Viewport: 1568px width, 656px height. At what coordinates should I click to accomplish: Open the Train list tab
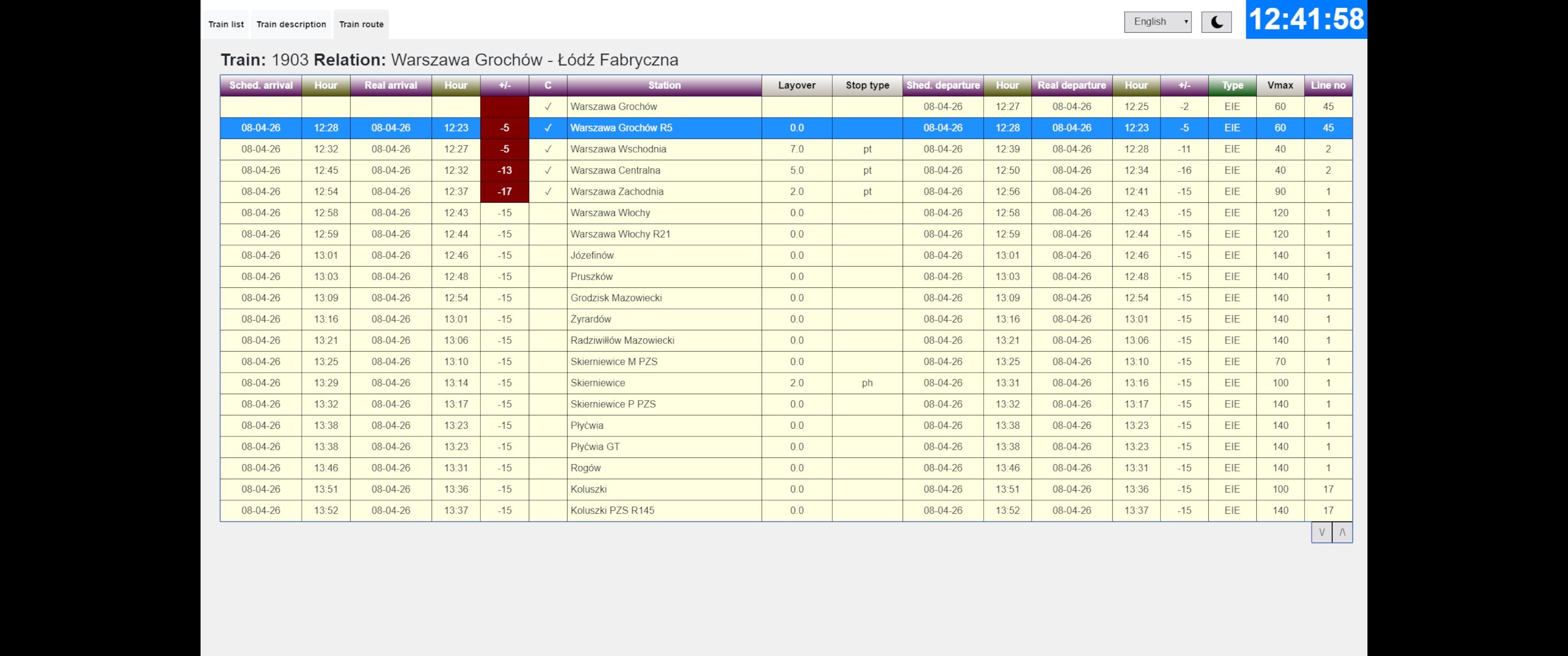click(226, 24)
